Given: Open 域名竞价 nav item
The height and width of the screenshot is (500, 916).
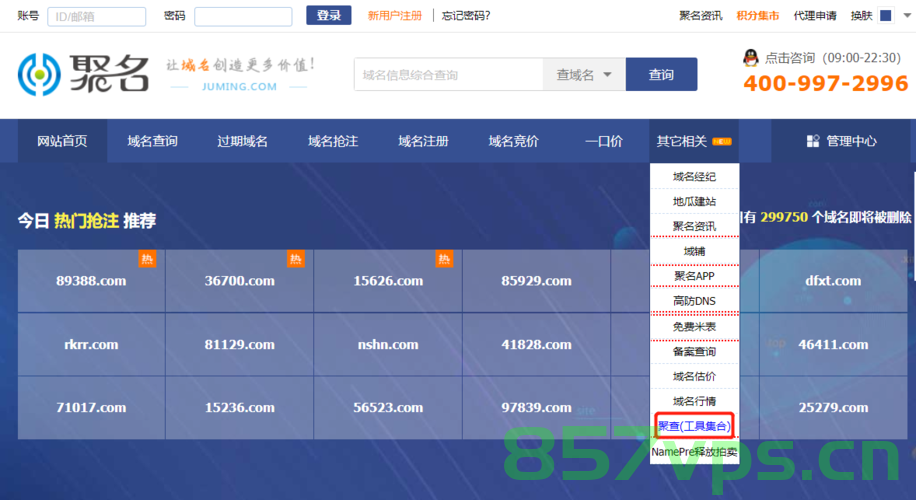Looking at the screenshot, I should point(513,141).
